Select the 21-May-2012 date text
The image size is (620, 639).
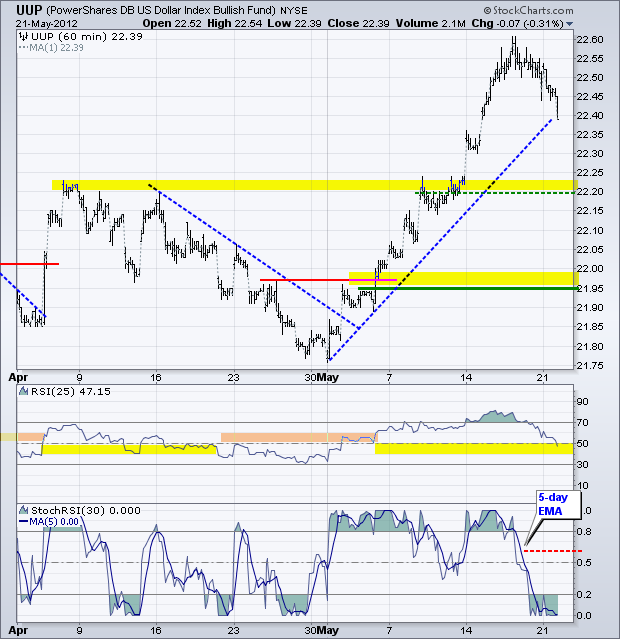[x=46, y=24]
